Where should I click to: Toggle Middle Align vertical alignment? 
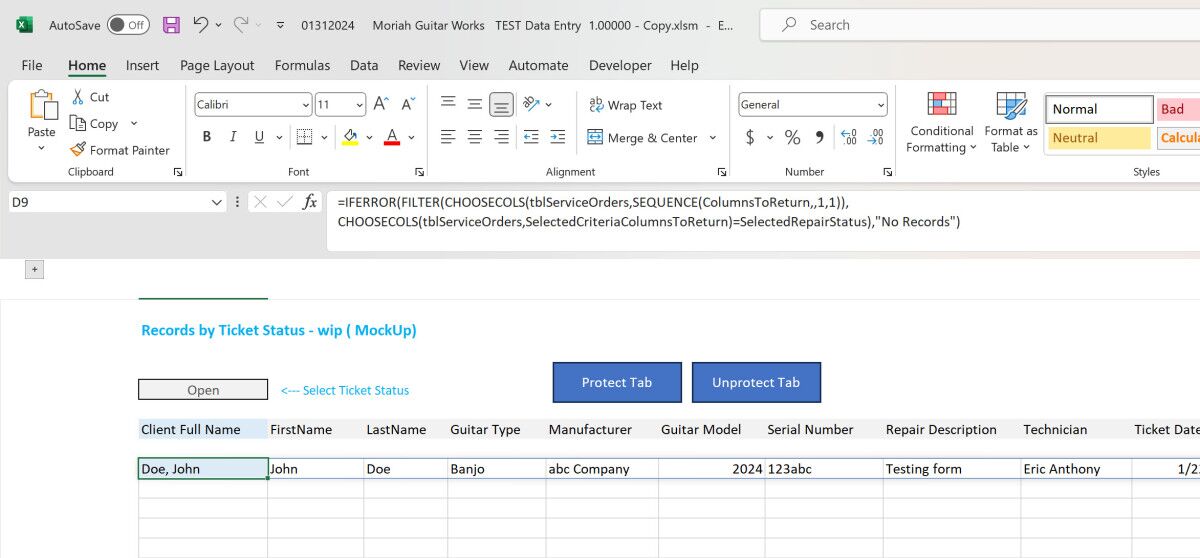point(474,104)
